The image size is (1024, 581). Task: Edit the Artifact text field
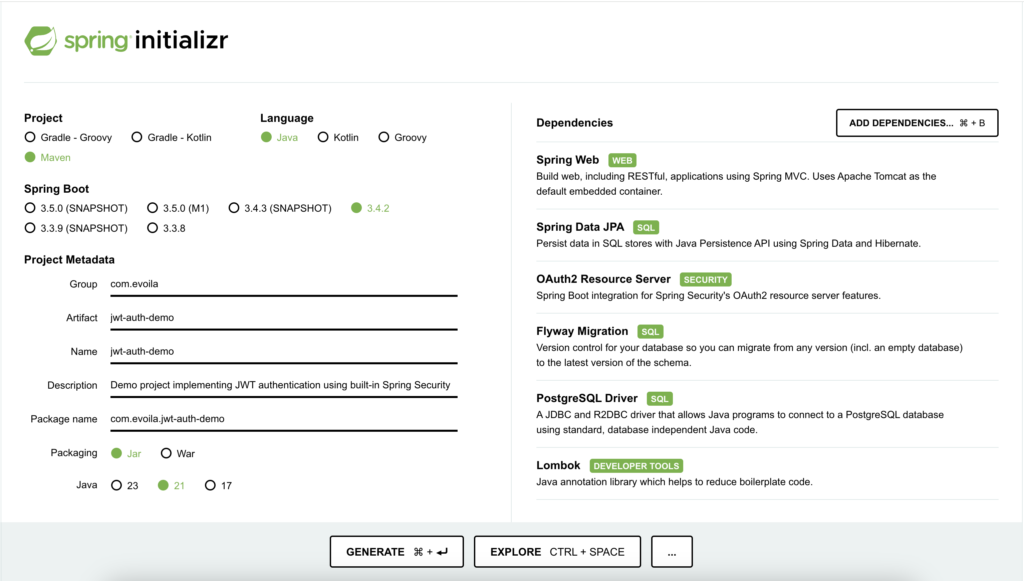[x=283, y=318]
